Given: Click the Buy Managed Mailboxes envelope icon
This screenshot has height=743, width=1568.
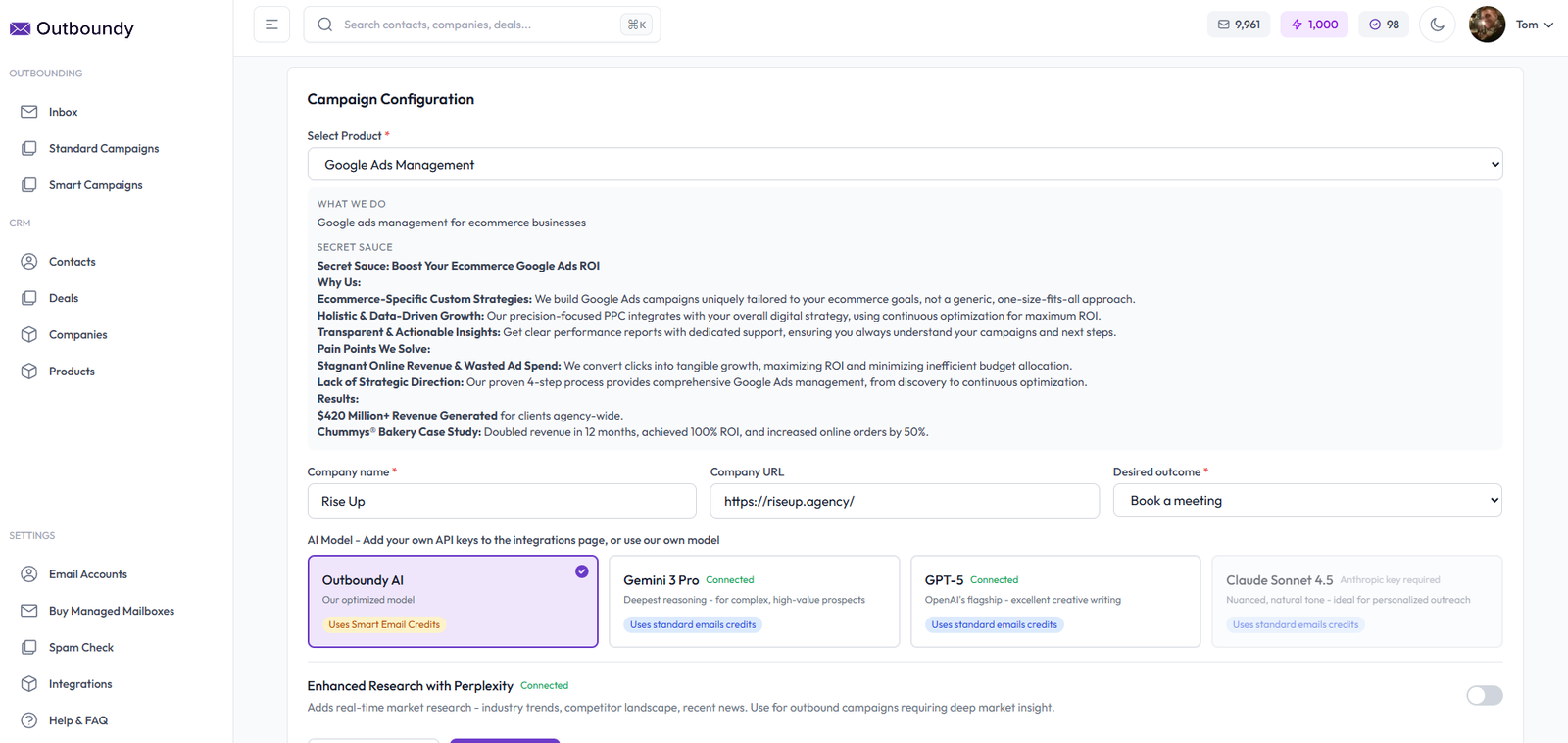Looking at the screenshot, I should coord(29,611).
